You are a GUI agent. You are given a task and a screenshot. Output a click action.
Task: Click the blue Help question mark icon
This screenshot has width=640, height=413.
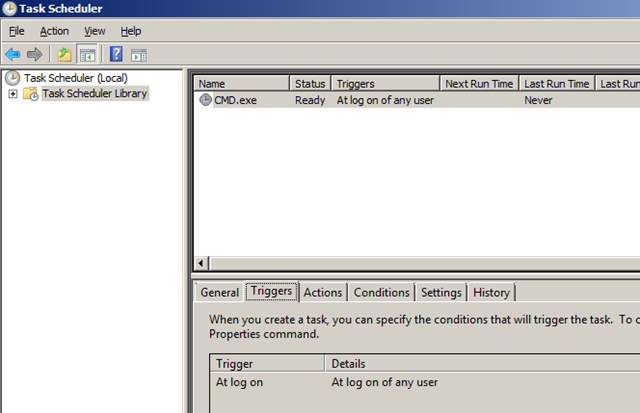[x=116, y=54]
